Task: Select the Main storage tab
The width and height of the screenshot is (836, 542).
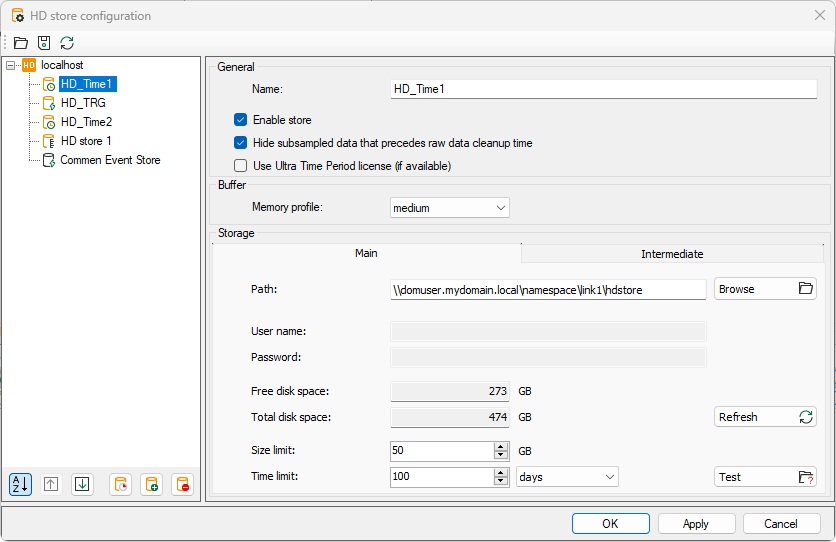Action: tap(366, 253)
